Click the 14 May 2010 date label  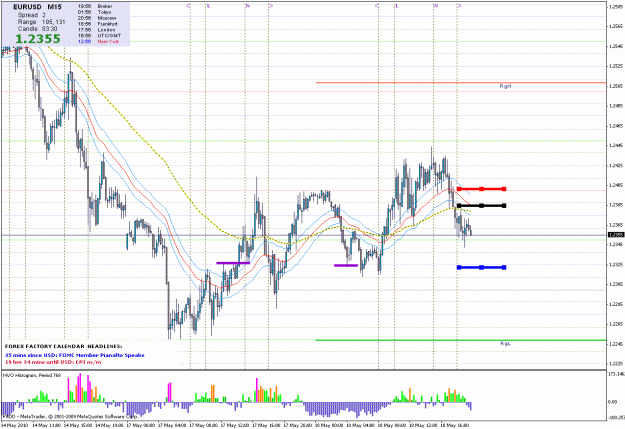[x=14, y=425]
